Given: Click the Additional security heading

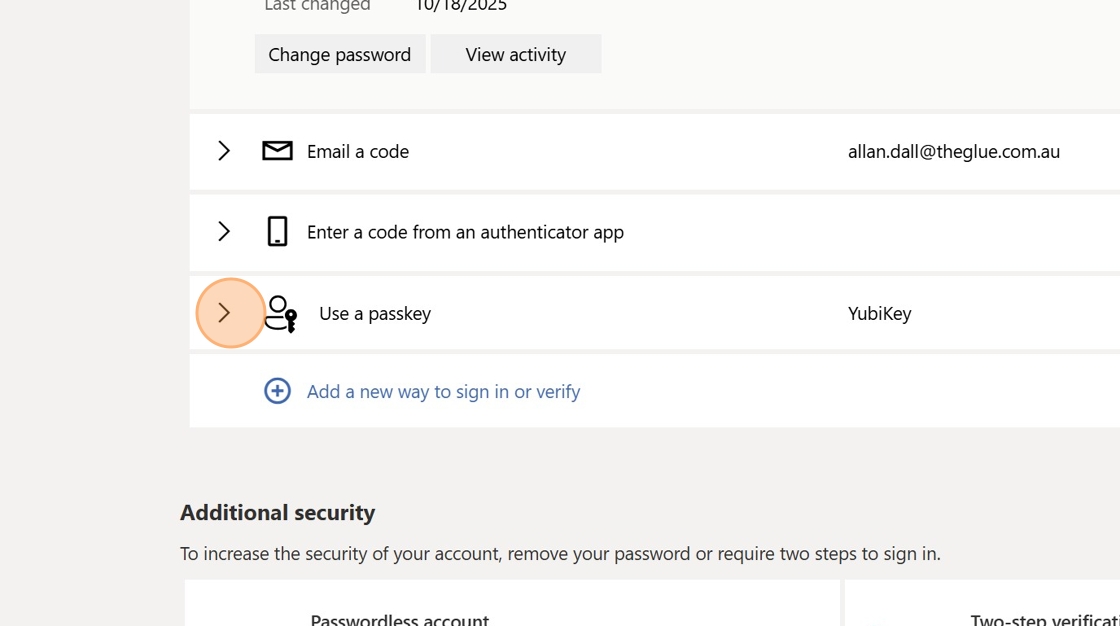Looking at the screenshot, I should tap(277, 513).
